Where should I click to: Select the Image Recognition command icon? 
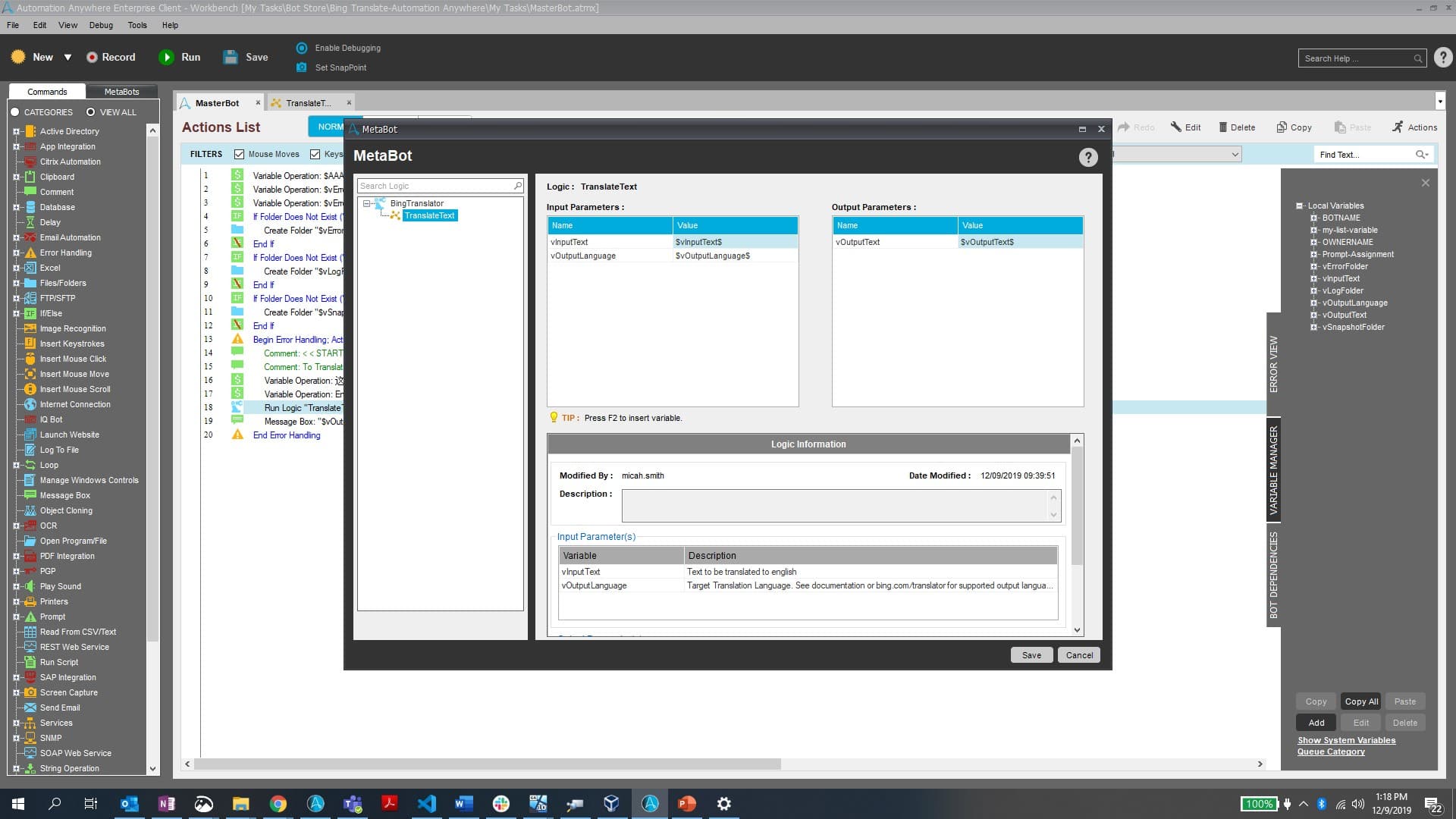(x=30, y=328)
